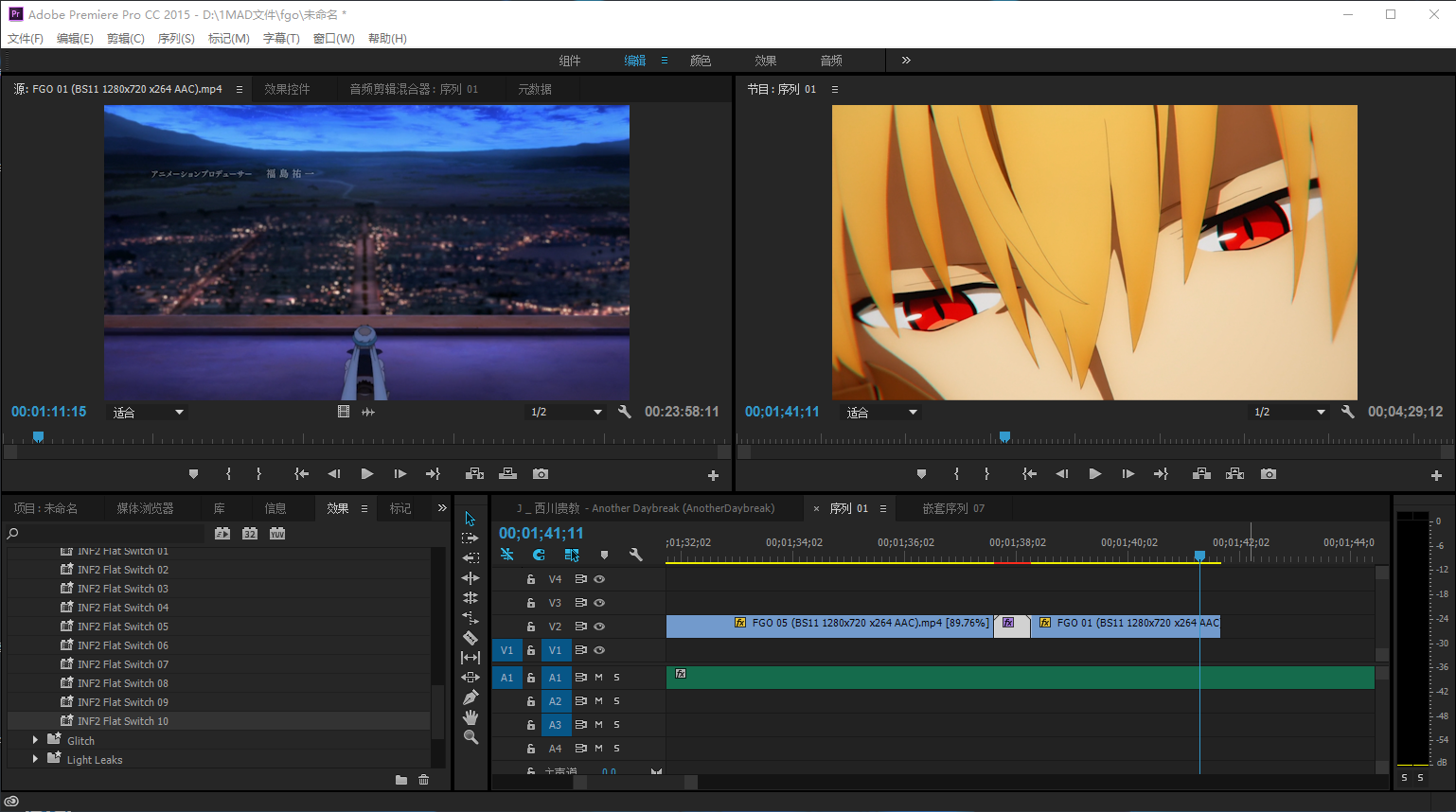The width and height of the screenshot is (1456, 812).
Task: Toggle lock on track V2
Action: pos(531,627)
